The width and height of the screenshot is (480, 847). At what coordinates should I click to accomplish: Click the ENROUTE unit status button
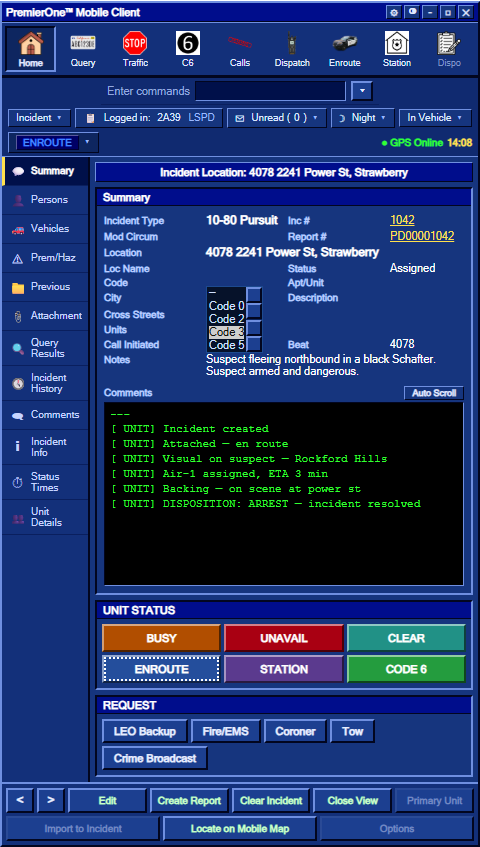coord(161,669)
